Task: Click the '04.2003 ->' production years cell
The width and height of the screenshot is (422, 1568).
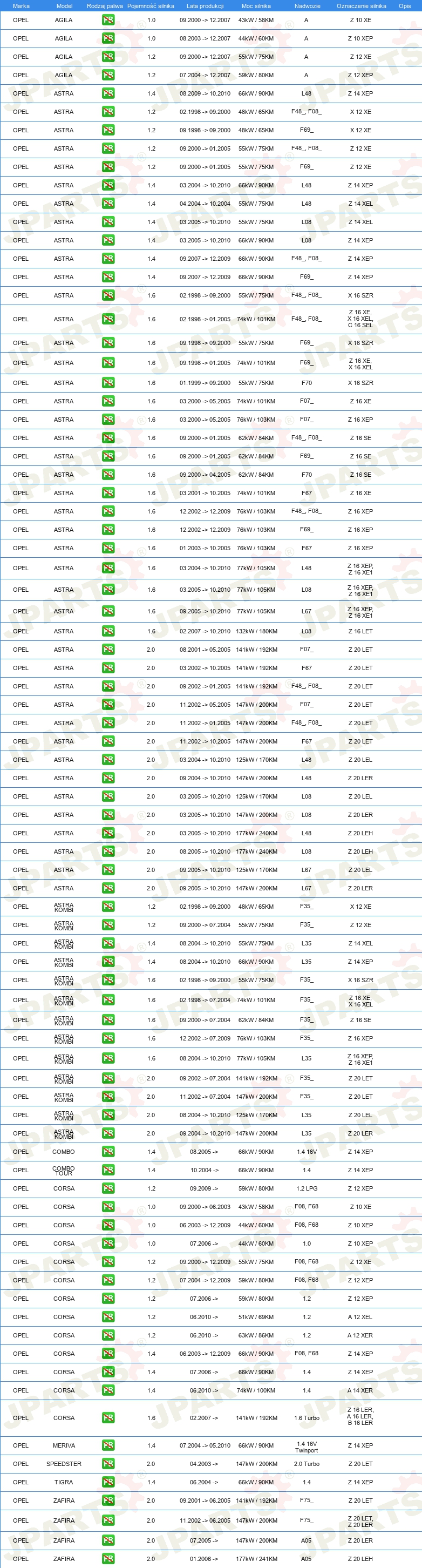Action: (205, 1463)
